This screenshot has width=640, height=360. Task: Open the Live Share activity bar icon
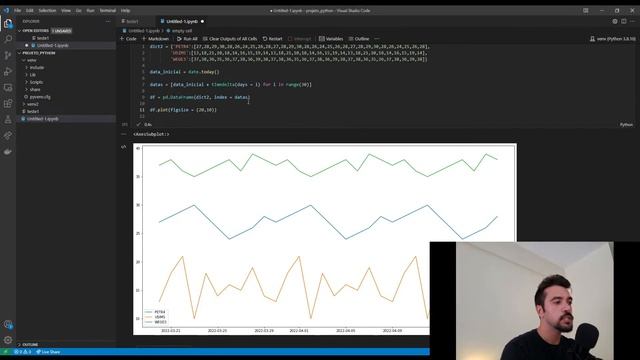8,136
